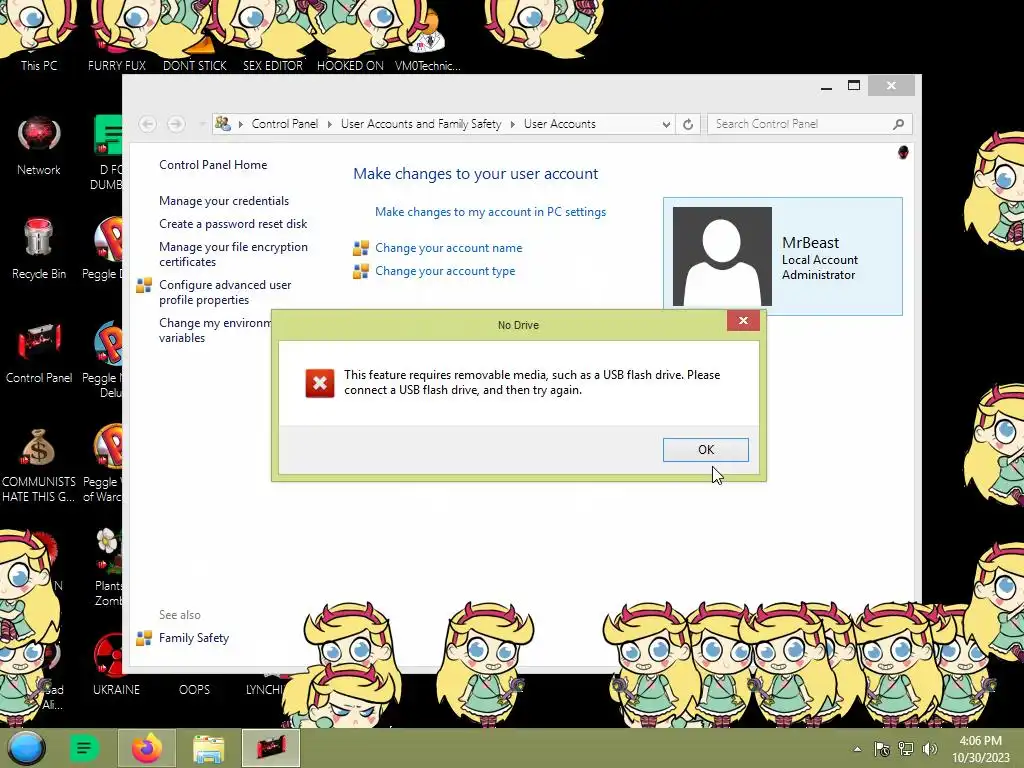This screenshot has width=1024, height=768.
Task: Open the volume speaker icon
Action: 929,749
